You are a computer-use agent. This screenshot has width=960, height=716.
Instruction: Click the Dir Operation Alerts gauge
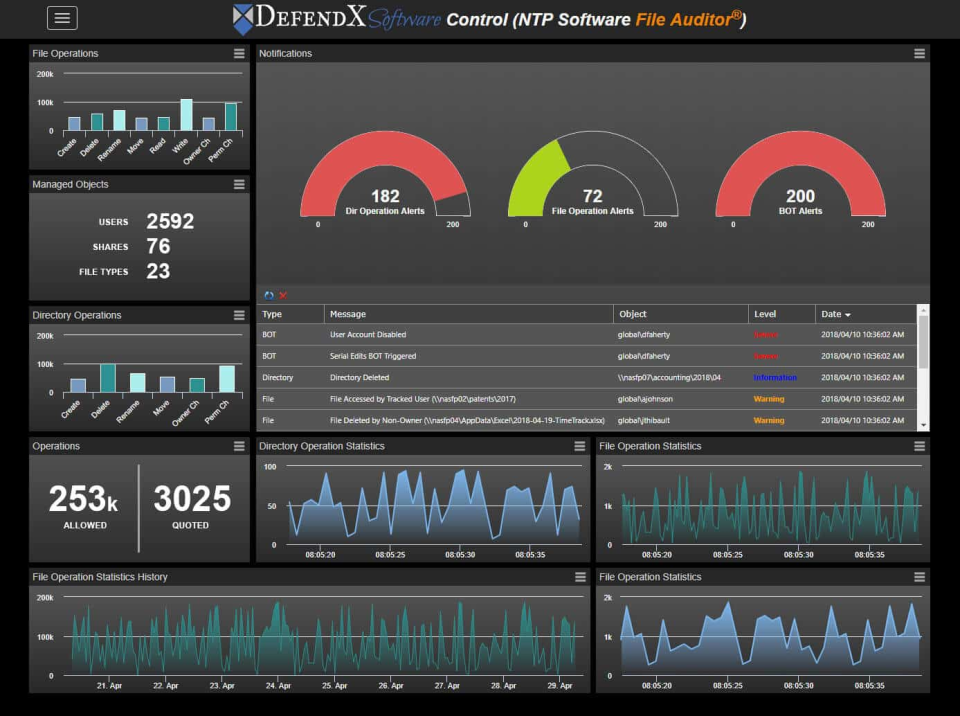(x=385, y=175)
